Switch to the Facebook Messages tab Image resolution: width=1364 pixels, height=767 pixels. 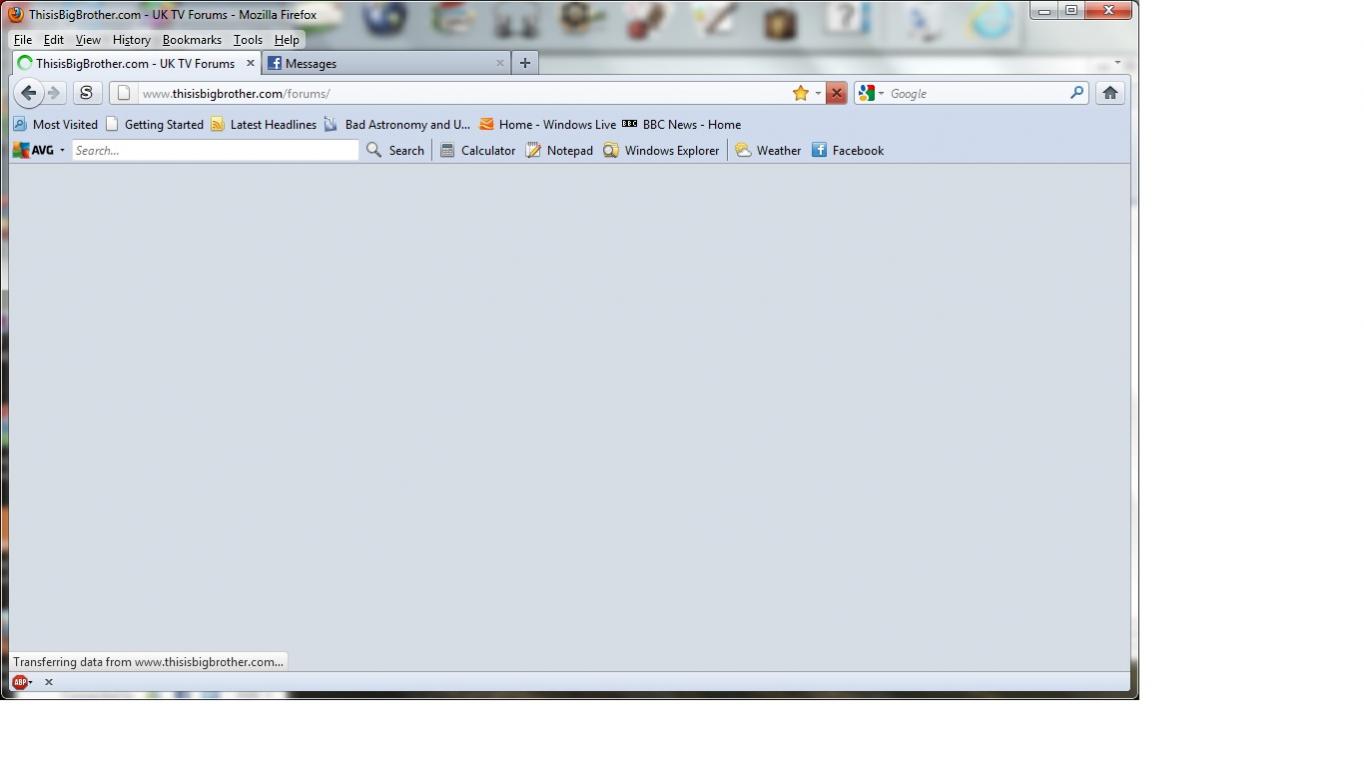point(380,63)
